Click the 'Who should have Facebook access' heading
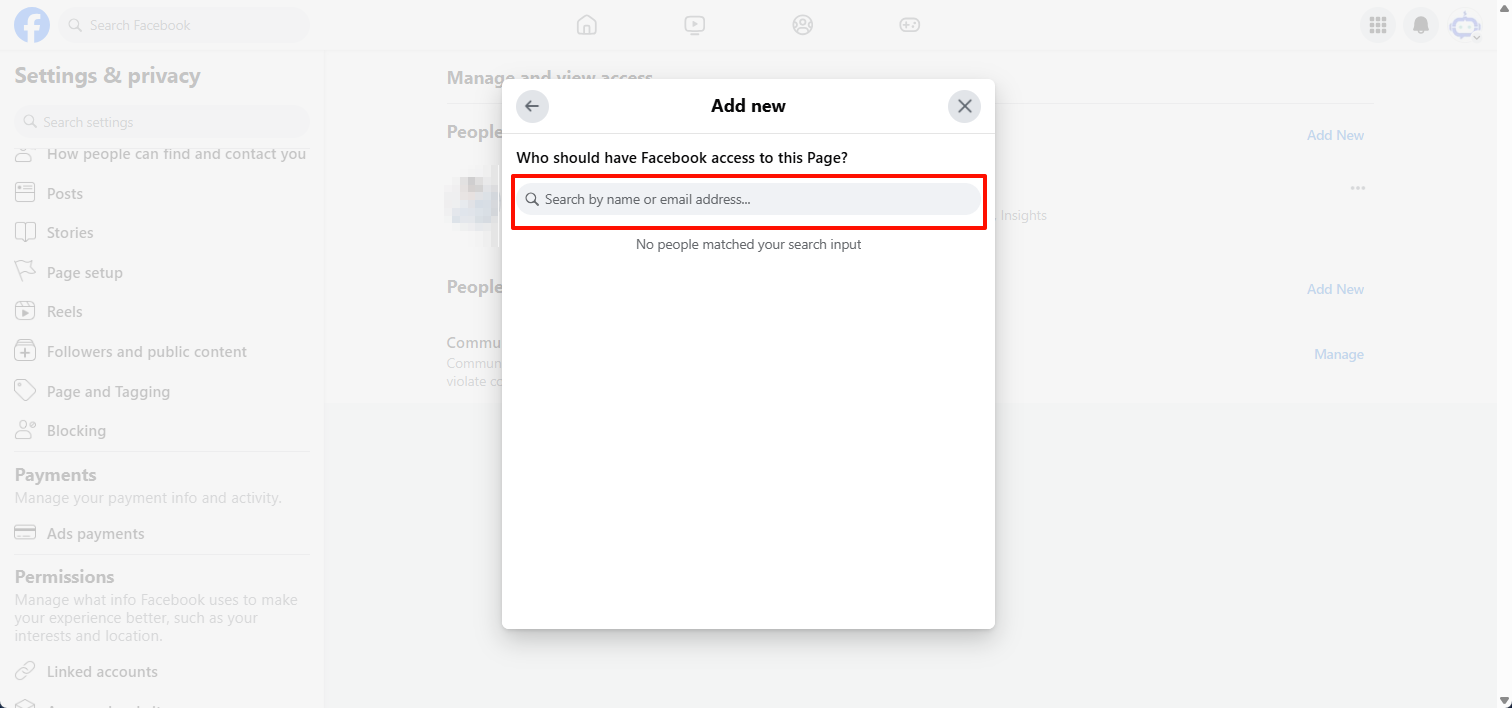This screenshot has height=708, width=1512. 682,158
